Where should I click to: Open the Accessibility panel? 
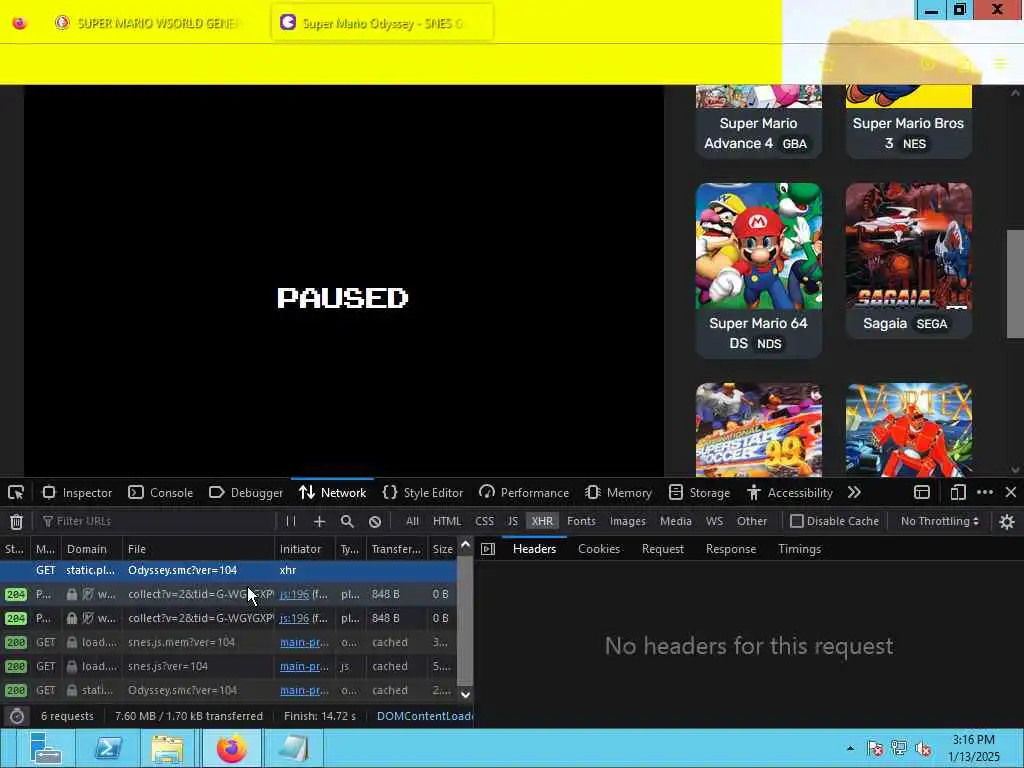click(x=790, y=492)
